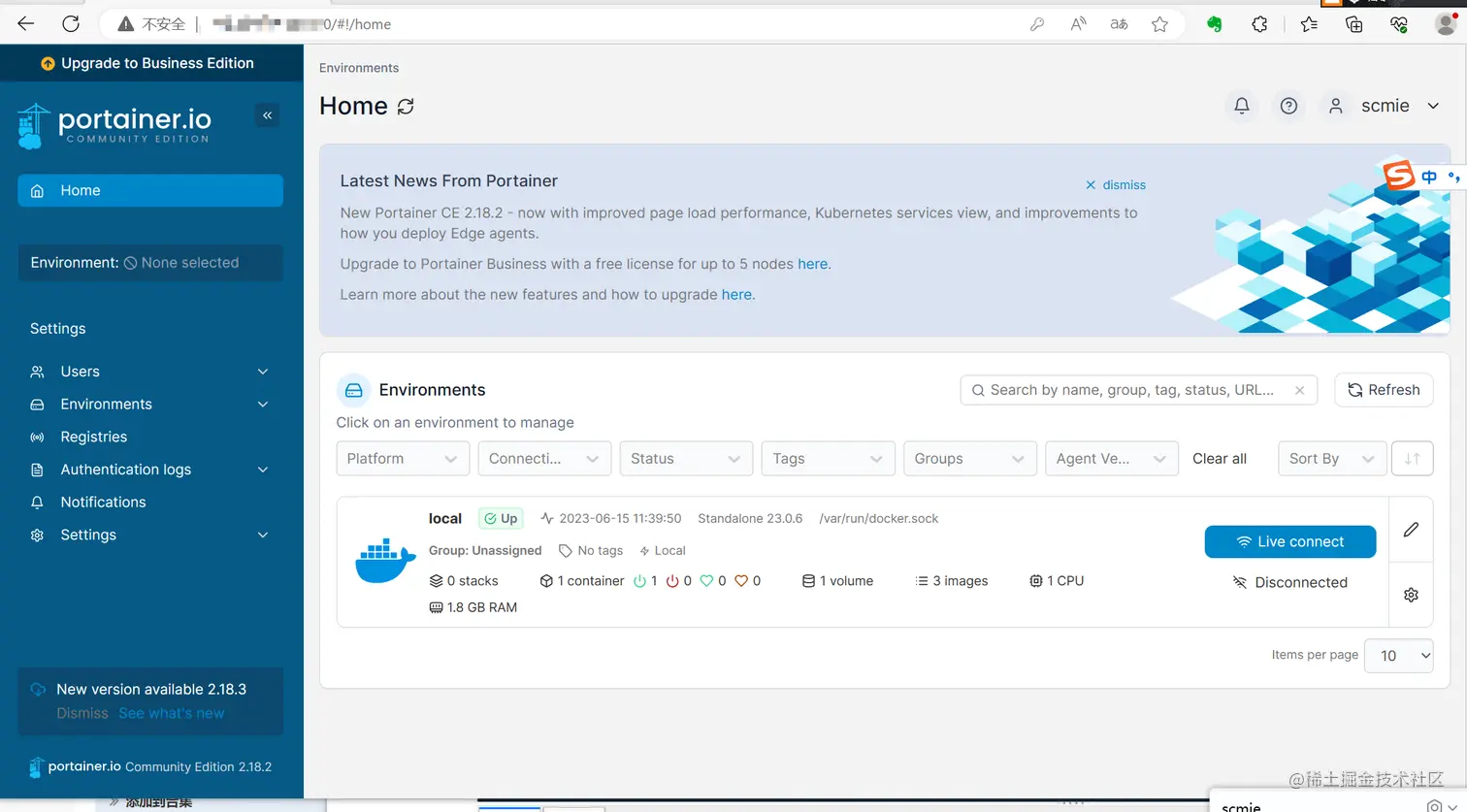Toggle sort order arrows button
1467x812 pixels.
click(1412, 459)
